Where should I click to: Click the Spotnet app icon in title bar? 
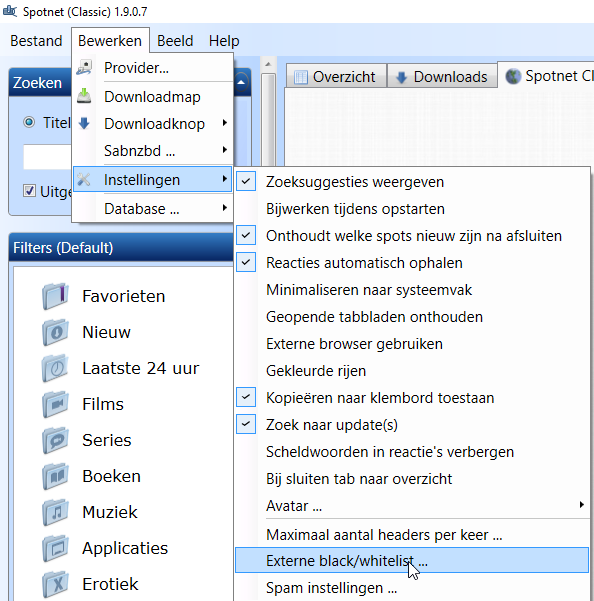tap(10, 11)
